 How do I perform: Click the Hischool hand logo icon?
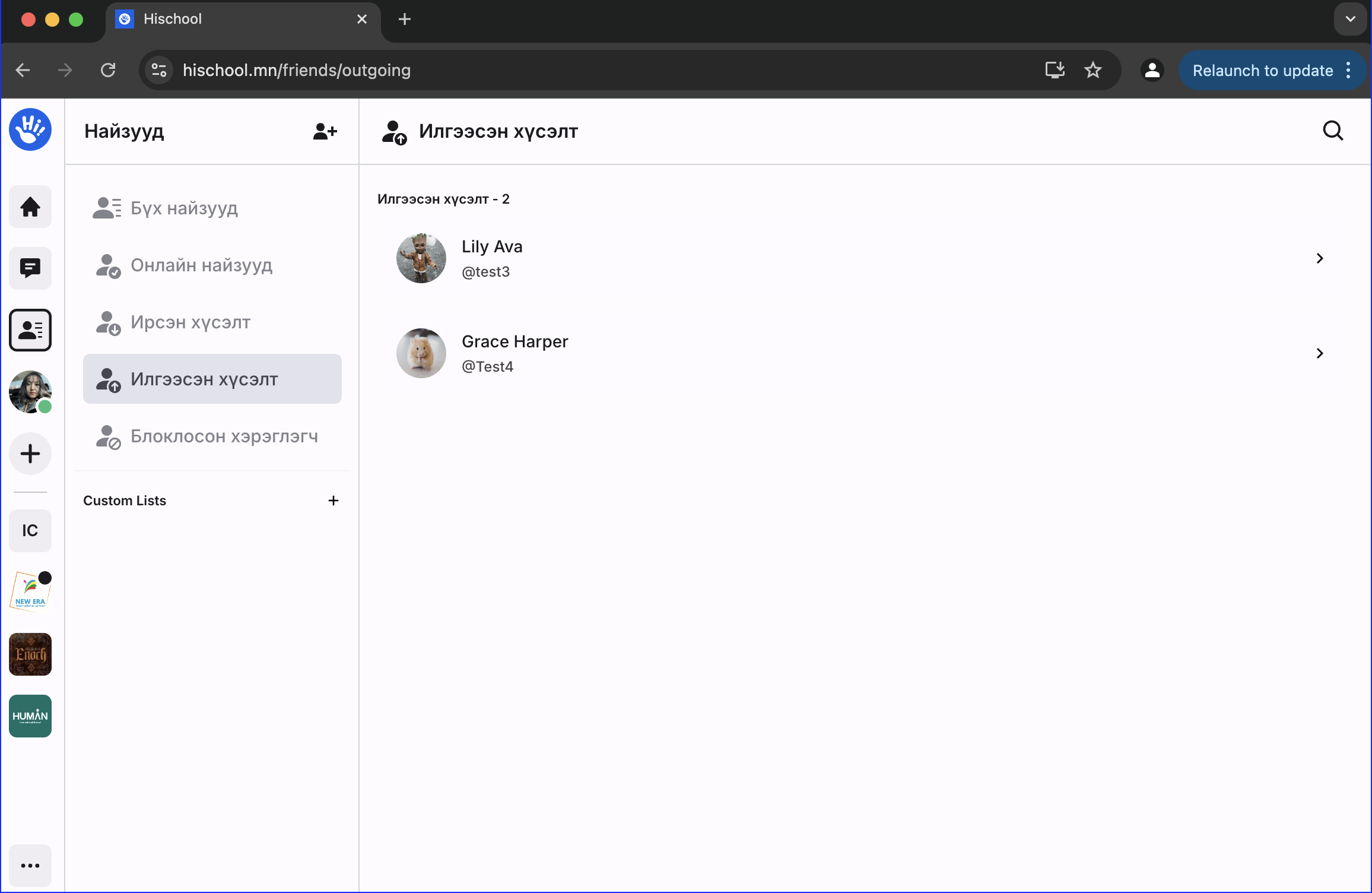pyautogui.click(x=30, y=129)
